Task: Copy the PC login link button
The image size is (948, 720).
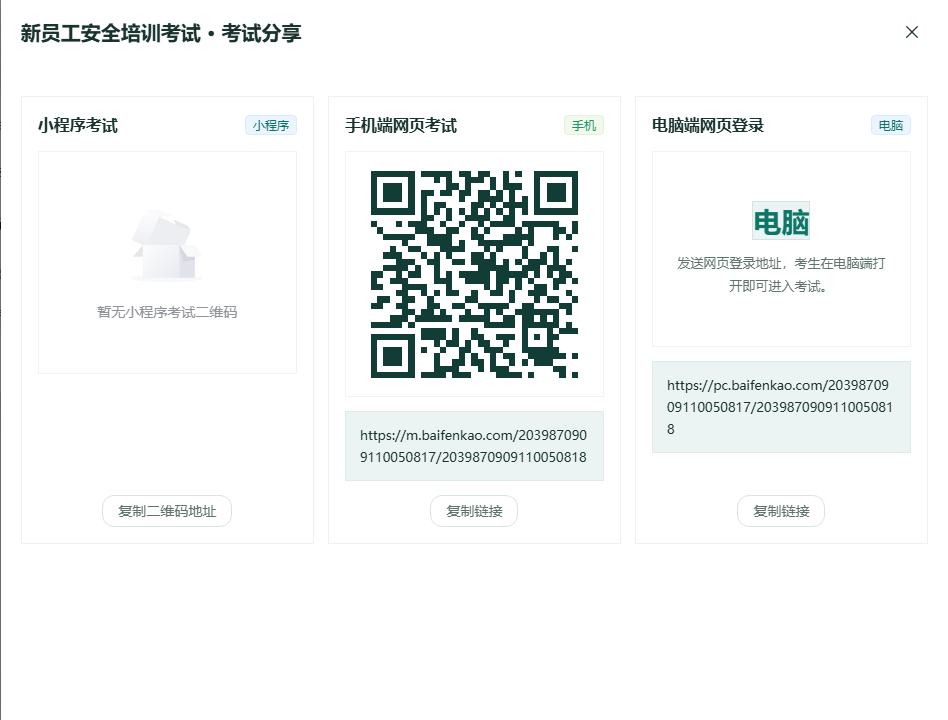Action: tap(781, 511)
